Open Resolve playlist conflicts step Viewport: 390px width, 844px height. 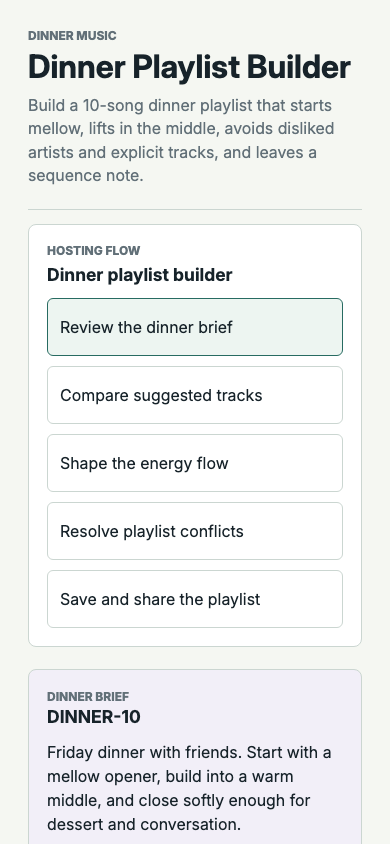pos(195,531)
